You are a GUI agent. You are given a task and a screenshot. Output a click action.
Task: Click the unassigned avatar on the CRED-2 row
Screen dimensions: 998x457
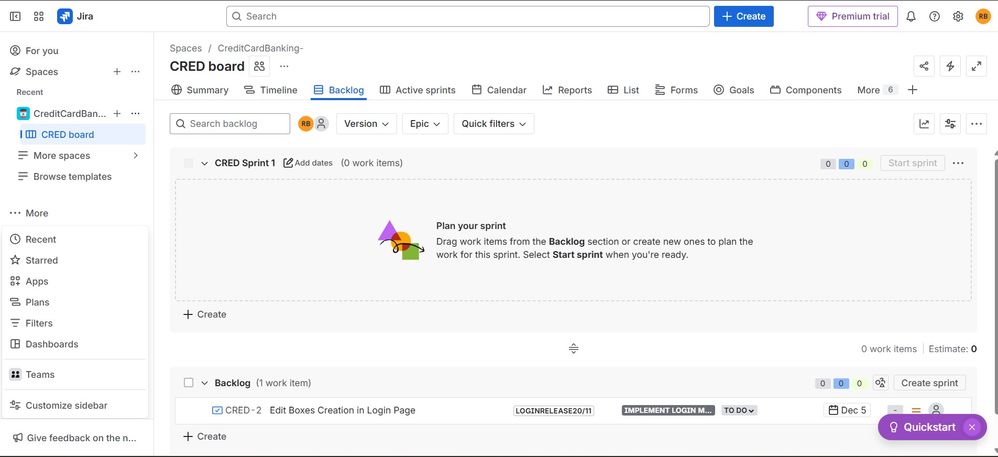coord(935,411)
